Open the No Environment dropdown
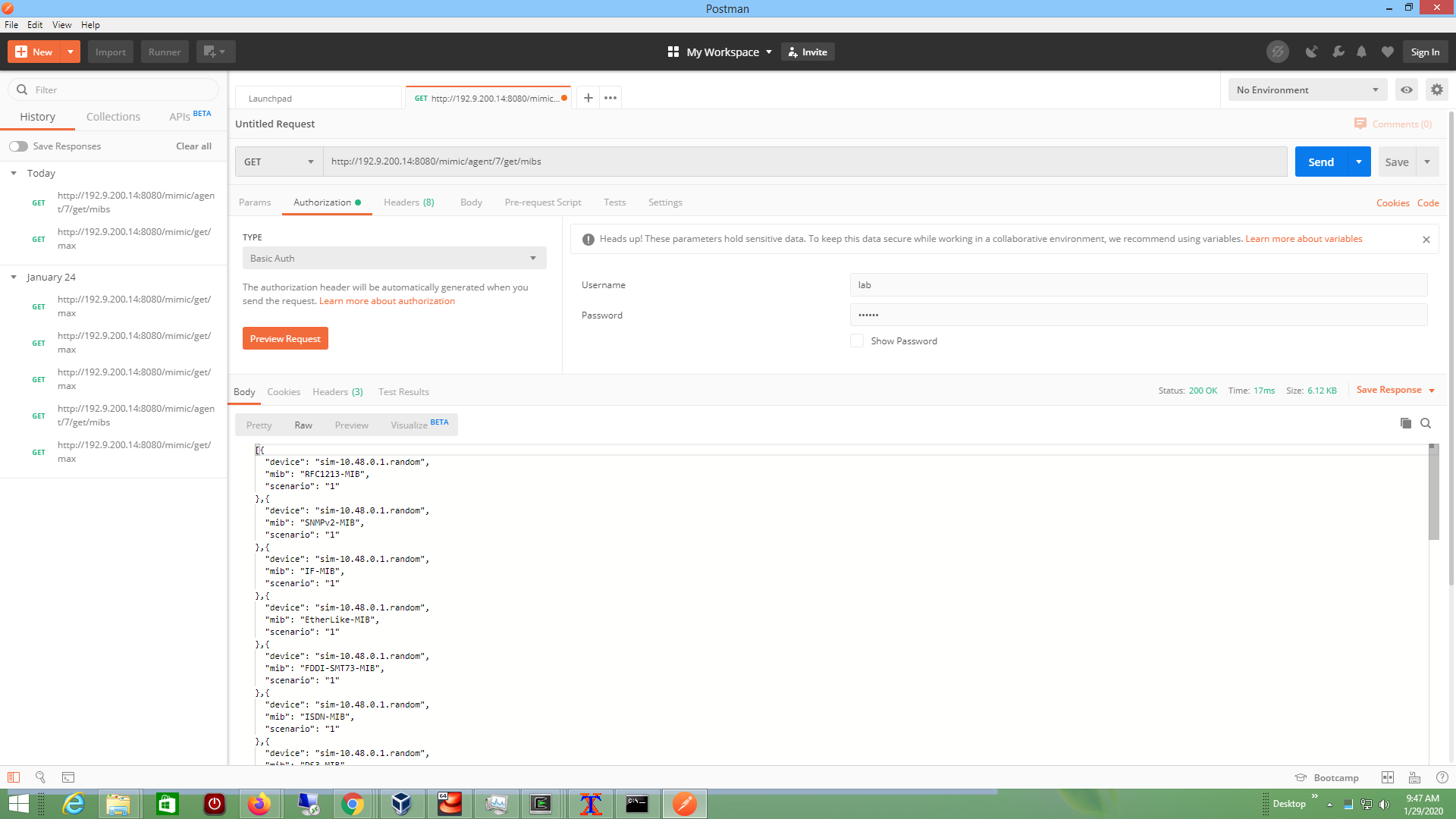 (1307, 89)
